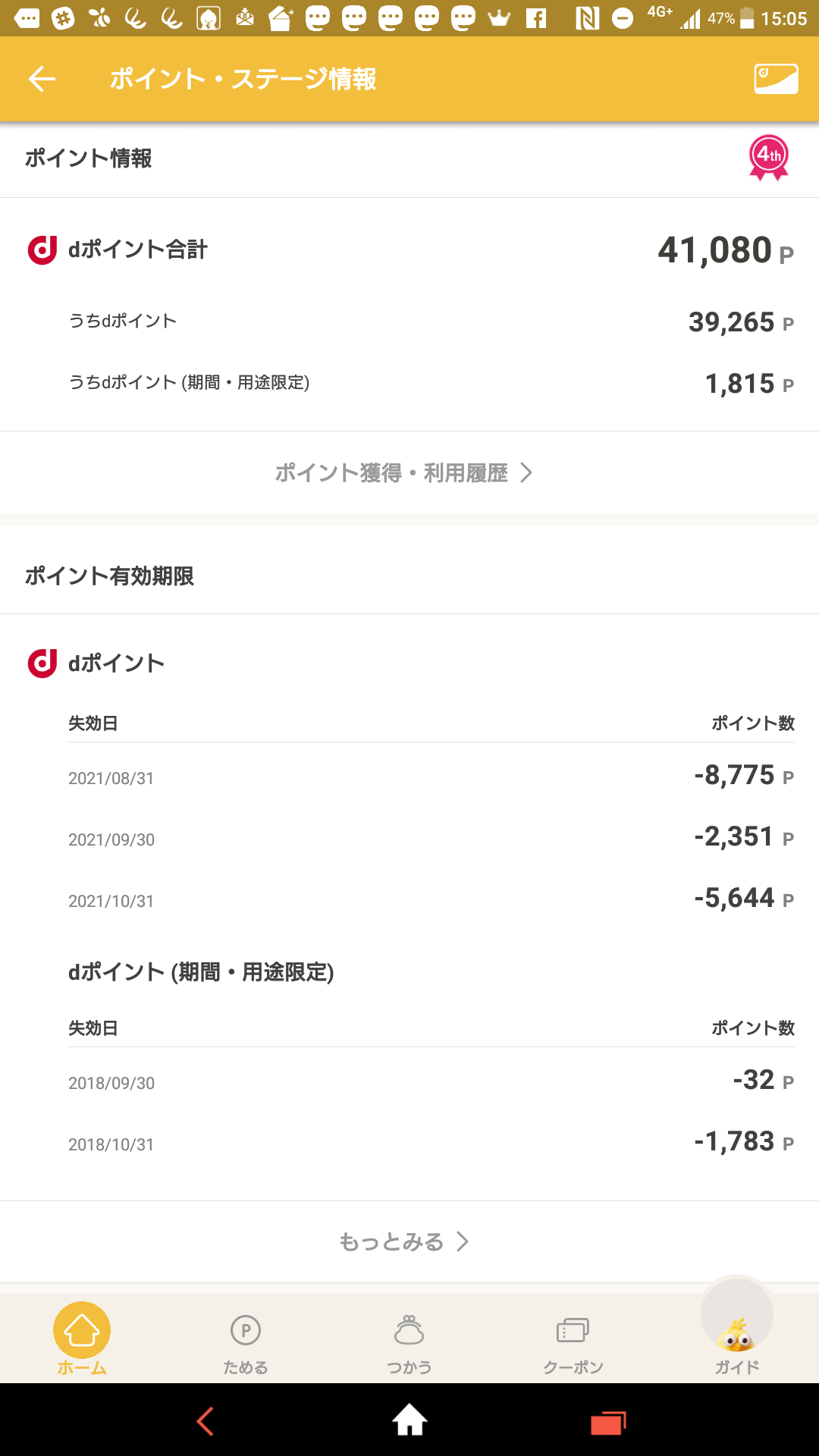Open the ガイド chick mascot icon
Viewport: 819px width, 1456px height.
[x=736, y=1338]
